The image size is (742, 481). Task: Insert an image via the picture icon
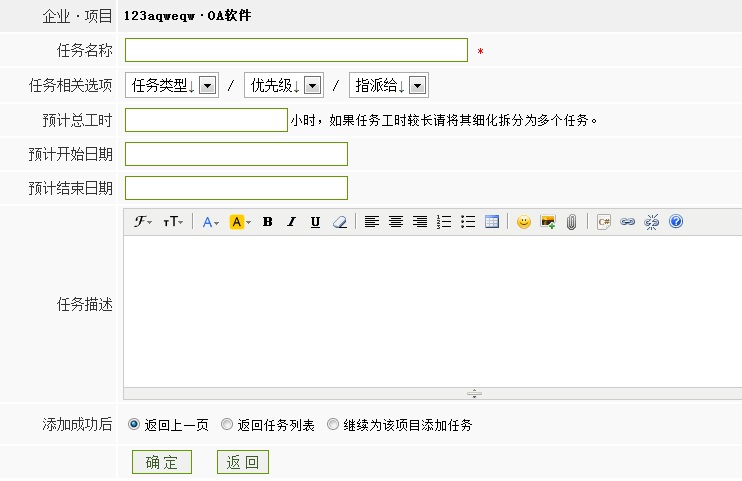[x=548, y=222]
